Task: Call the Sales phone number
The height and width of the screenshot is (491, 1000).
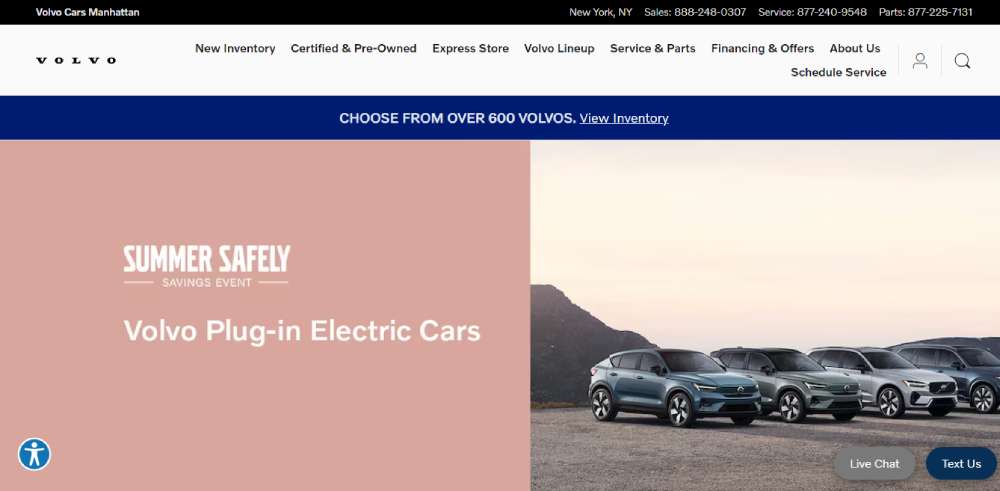Action: (710, 12)
